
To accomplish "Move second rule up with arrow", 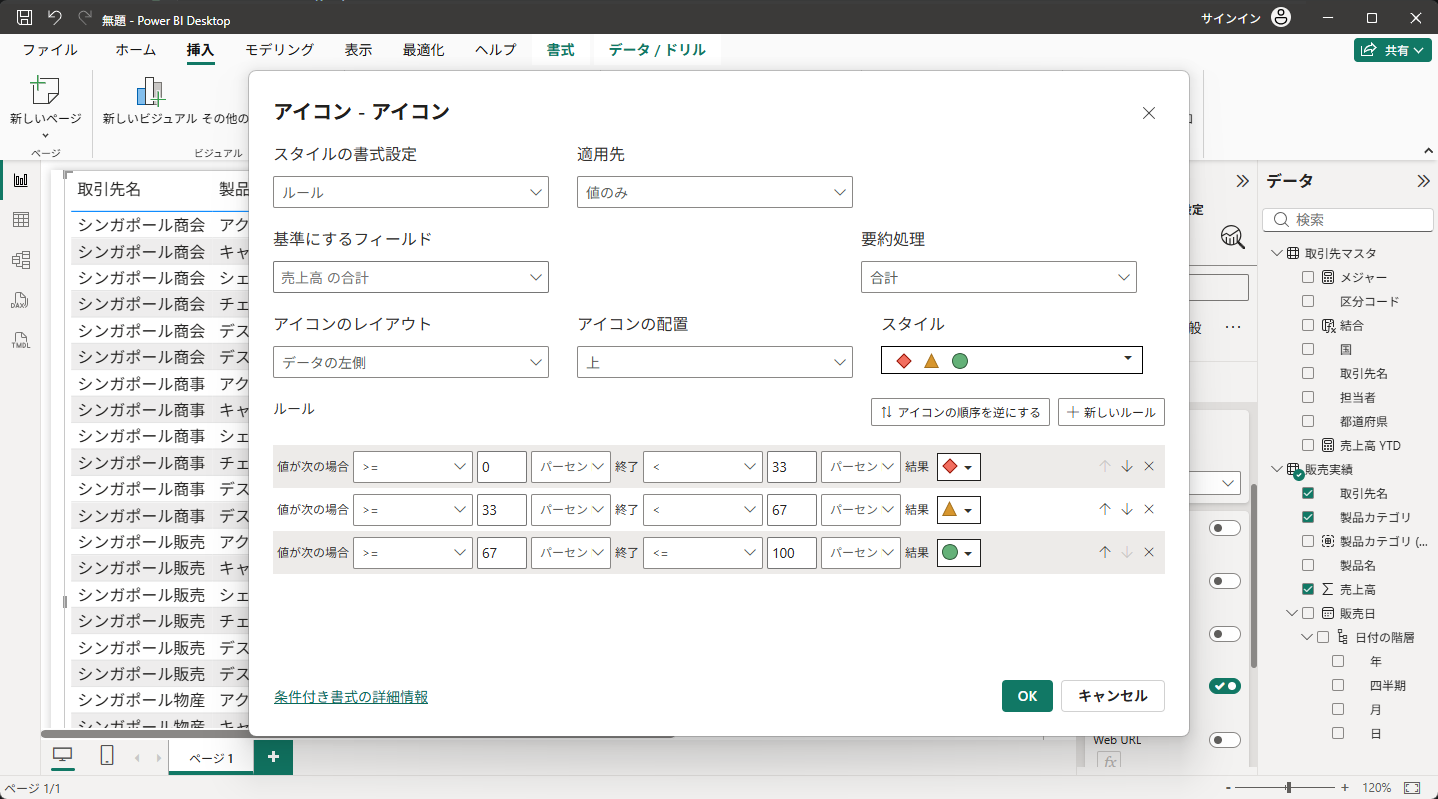I will click(1105, 509).
